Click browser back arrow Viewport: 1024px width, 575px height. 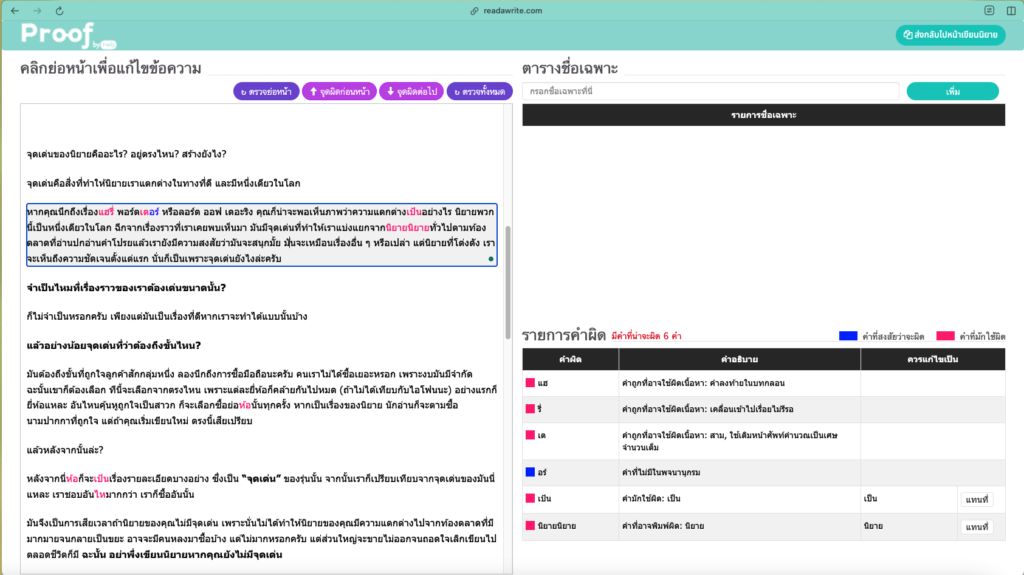[x=14, y=10]
